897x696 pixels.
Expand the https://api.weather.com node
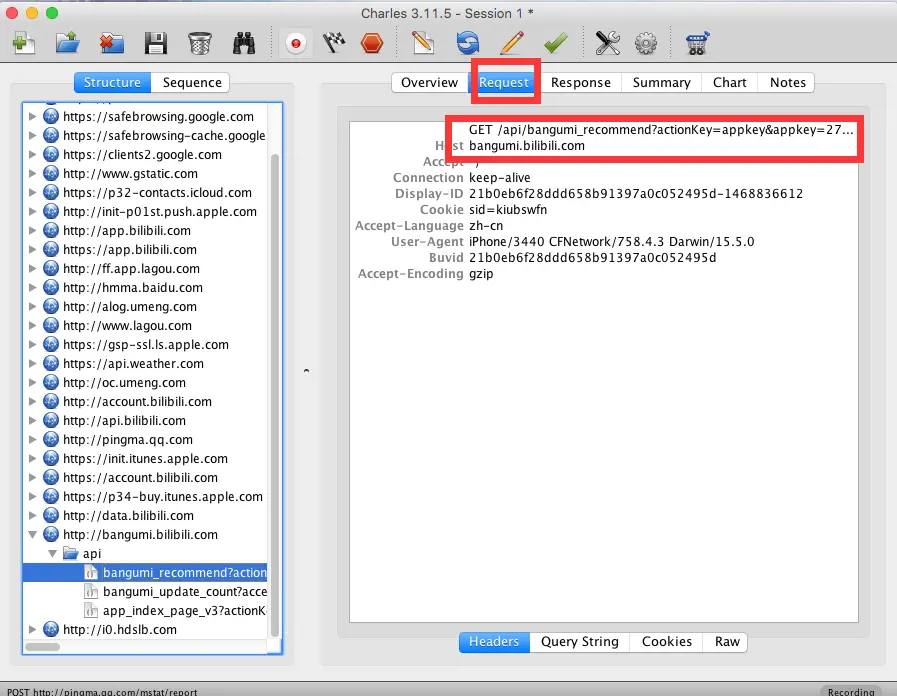pos(33,363)
